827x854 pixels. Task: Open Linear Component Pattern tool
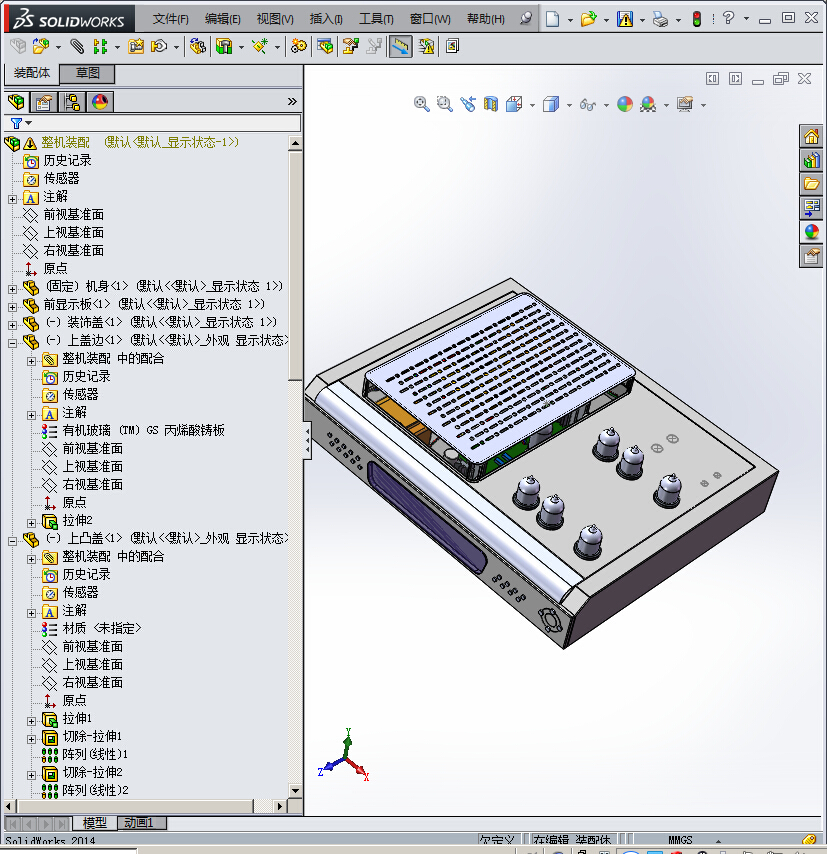pyautogui.click(x=100, y=47)
